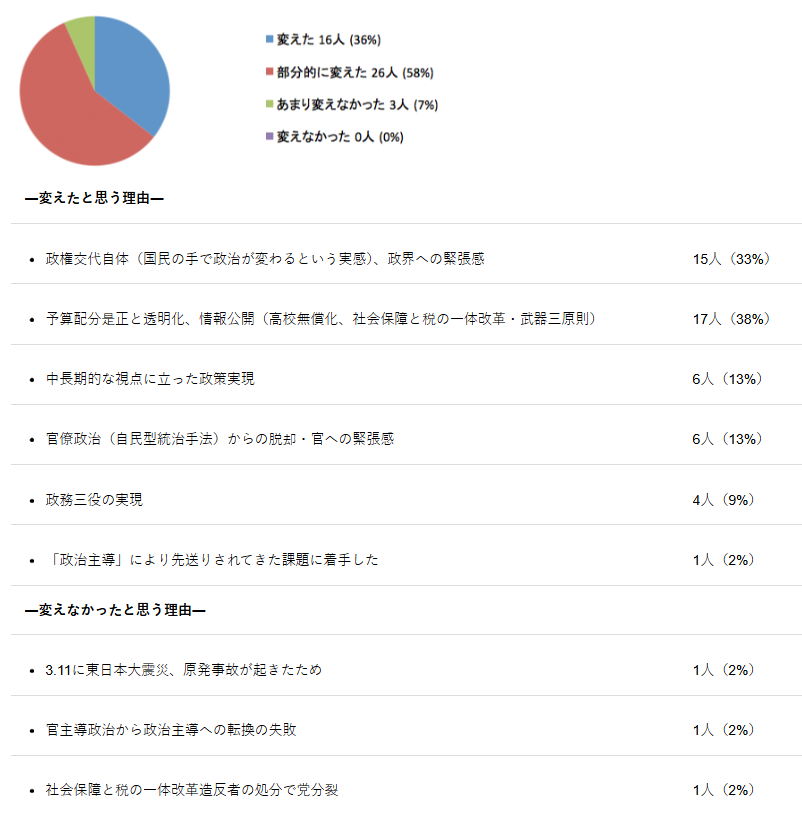Click the heading —変えたと思う理由—
This screenshot has width=802, height=838.
tap(94, 199)
